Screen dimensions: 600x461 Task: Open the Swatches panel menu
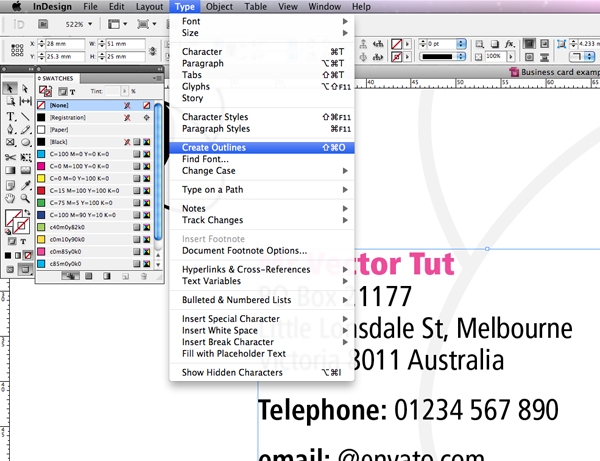(157, 78)
